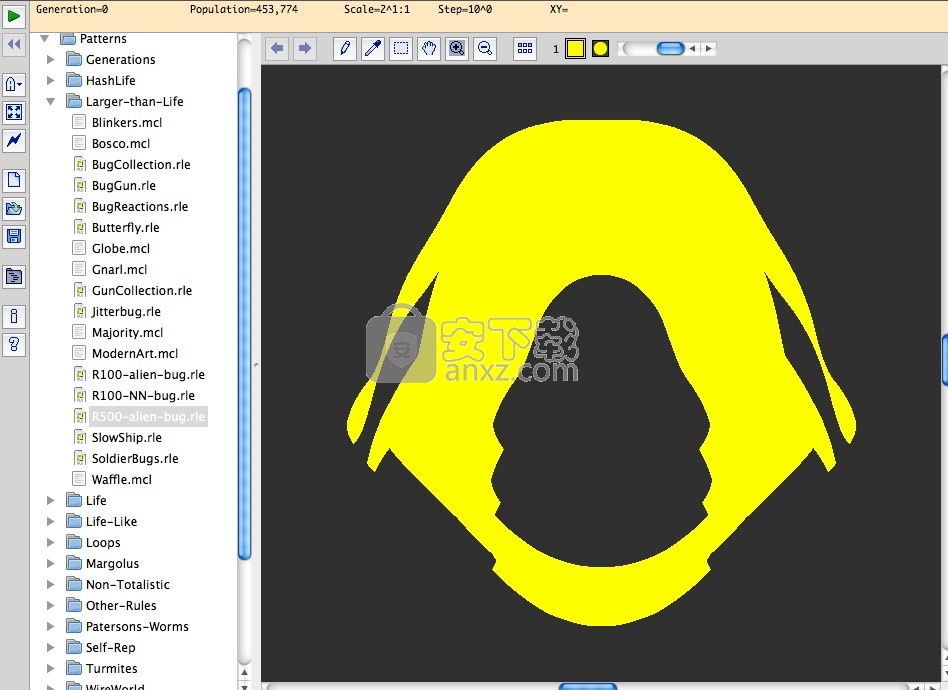This screenshot has height=690, width=948.
Task: Click the Scale=2^1:1 status text
Action: pos(377,9)
